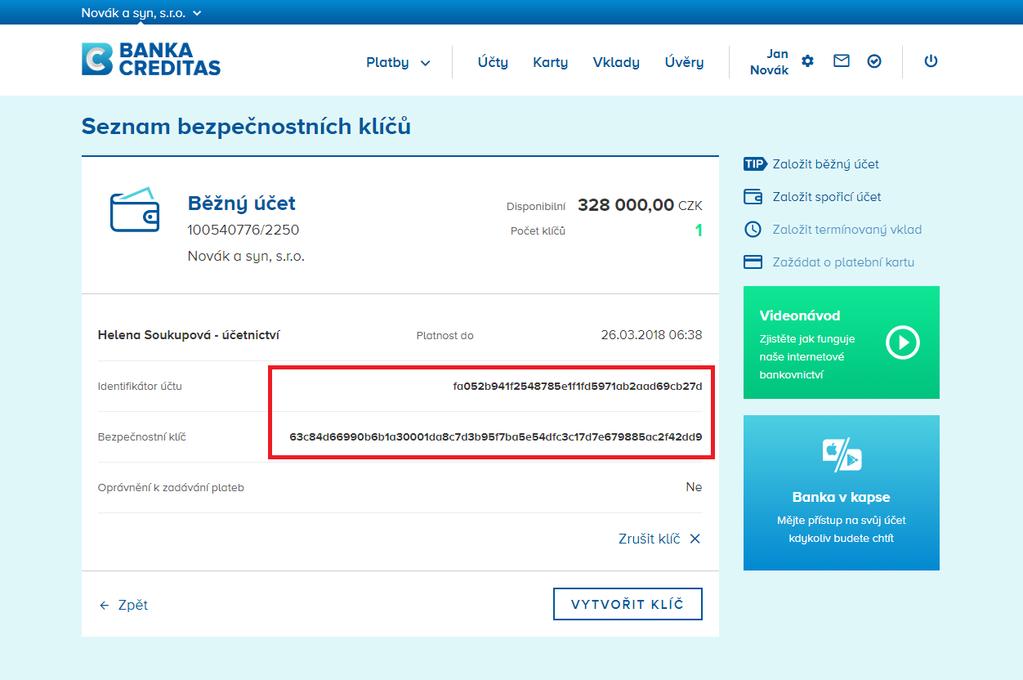Click the Banka Creditas logo
Image resolution: width=1023 pixels, height=680 pixels.
151,59
